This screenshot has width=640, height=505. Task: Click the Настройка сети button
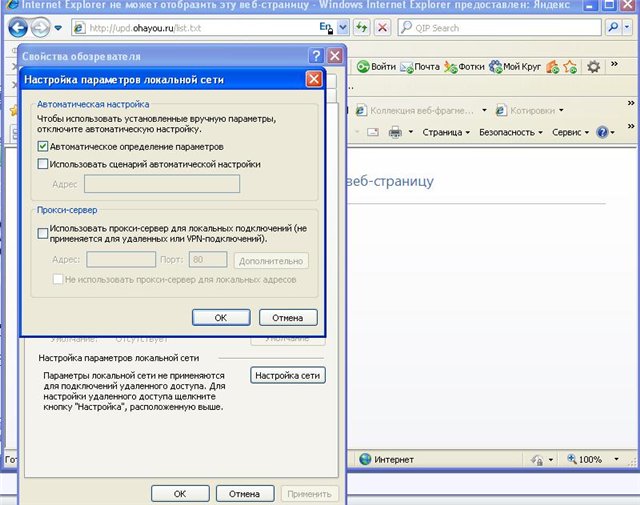point(288,376)
